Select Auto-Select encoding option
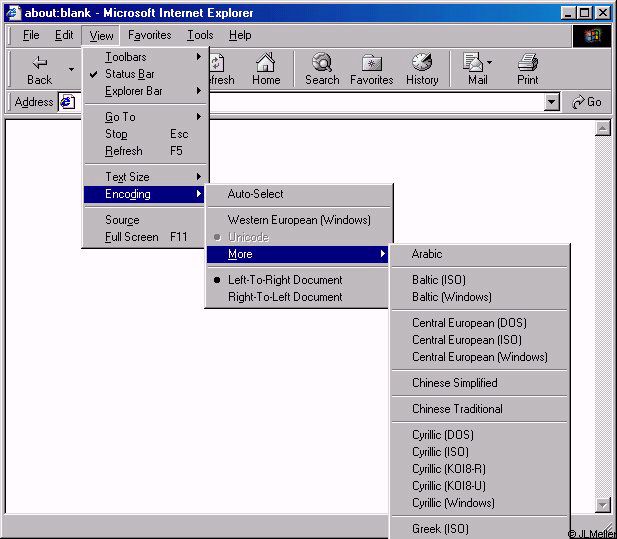Viewport: 617px width, 539px height. pyautogui.click(x=298, y=194)
